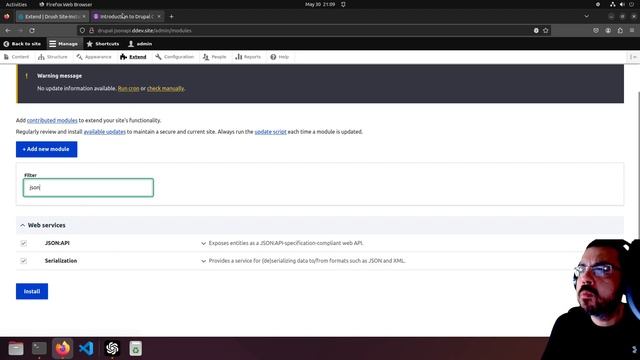Viewport: 640px width, 360px height.
Task: Close the Introduction to Drupal tab
Action: click(x=159, y=16)
